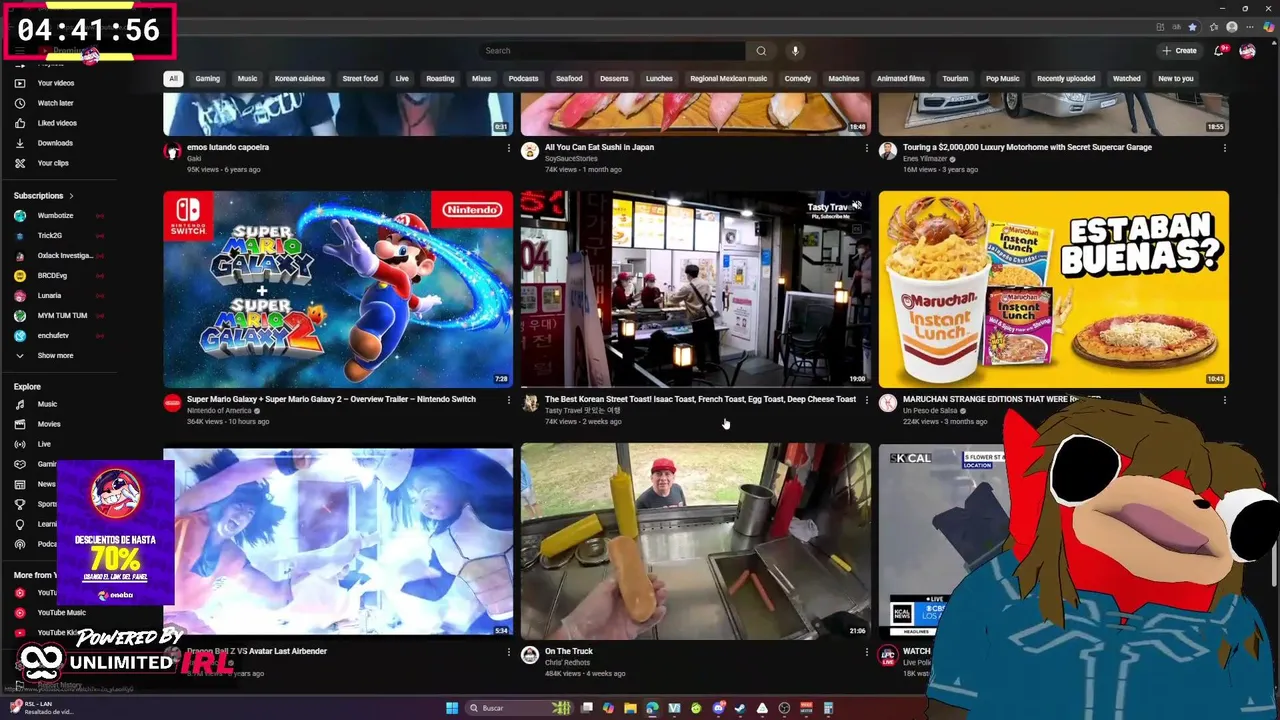Click Nintendo of America channel avatar
Screen dimensions: 1280x720
[x=172, y=403]
